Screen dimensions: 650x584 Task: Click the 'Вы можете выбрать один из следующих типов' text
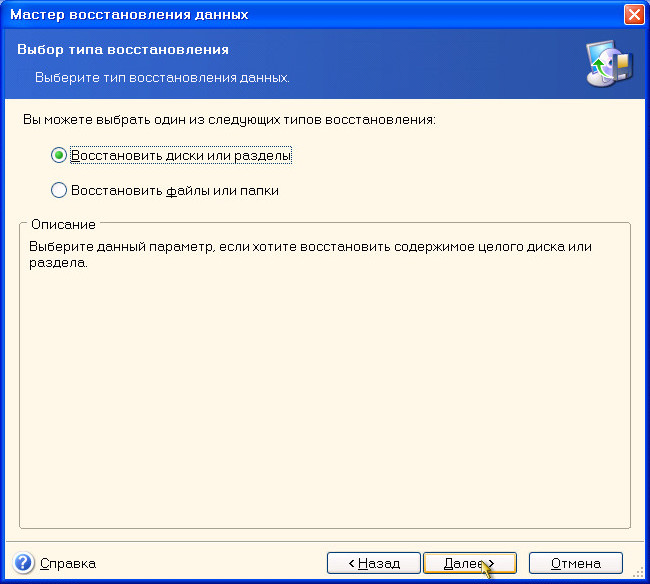coord(229,120)
